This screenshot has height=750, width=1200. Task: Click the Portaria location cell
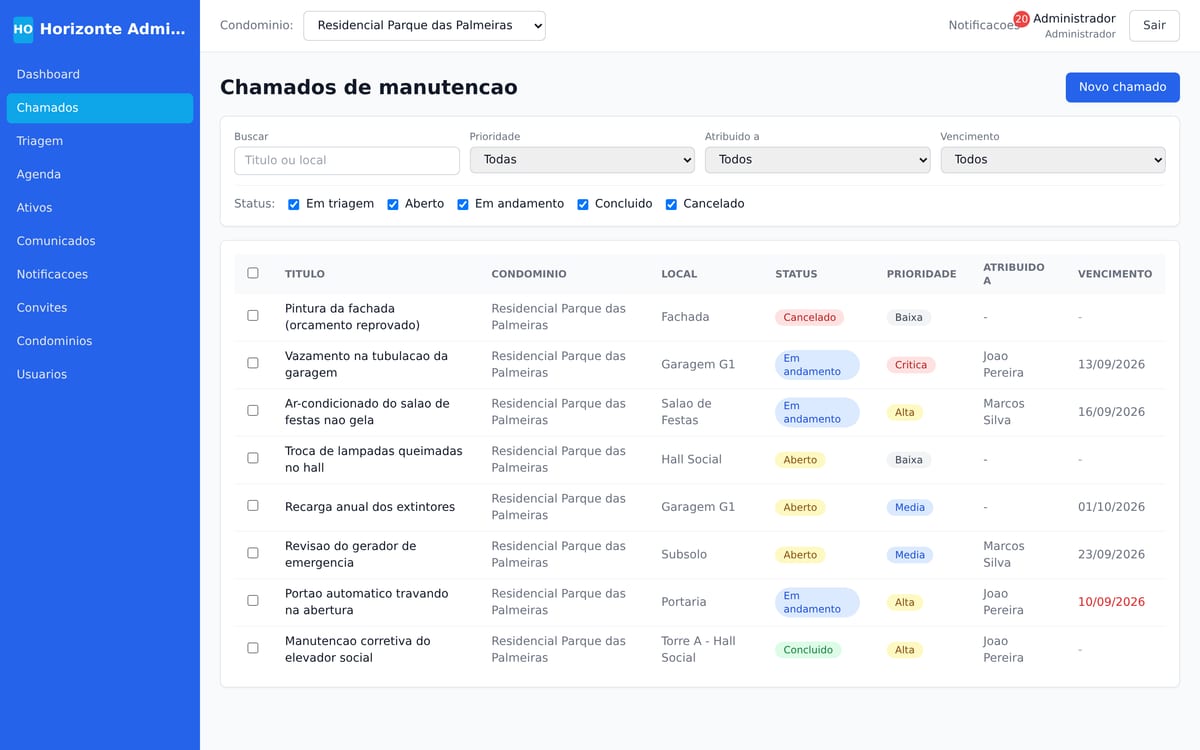684,602
